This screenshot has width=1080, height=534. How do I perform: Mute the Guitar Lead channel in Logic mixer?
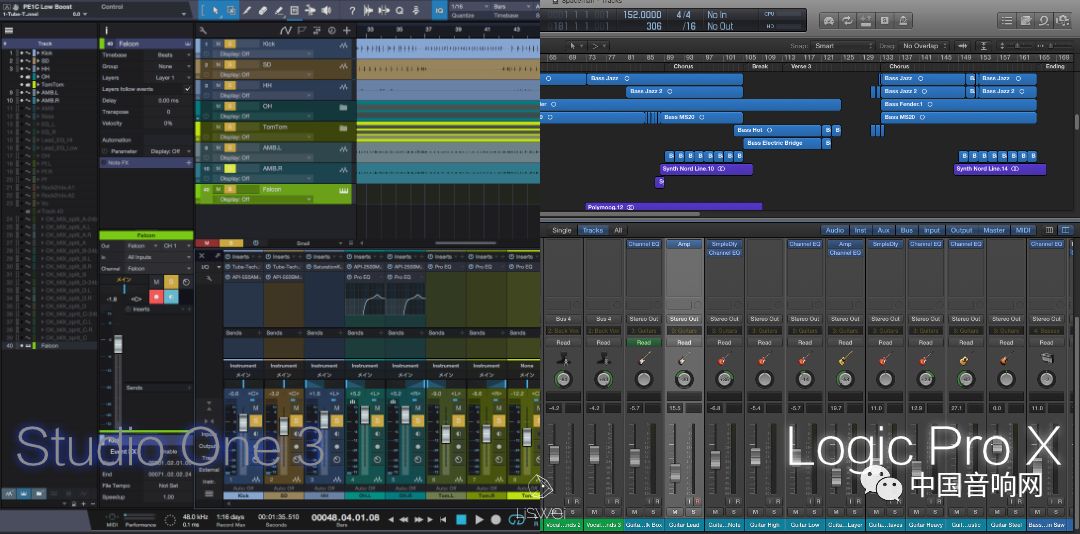676,511
